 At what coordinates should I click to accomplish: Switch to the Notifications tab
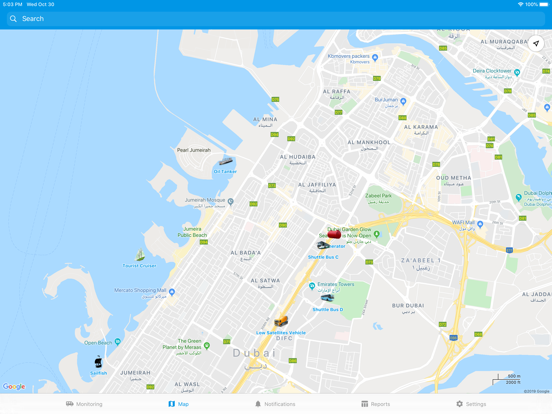(x=275, y=404)
